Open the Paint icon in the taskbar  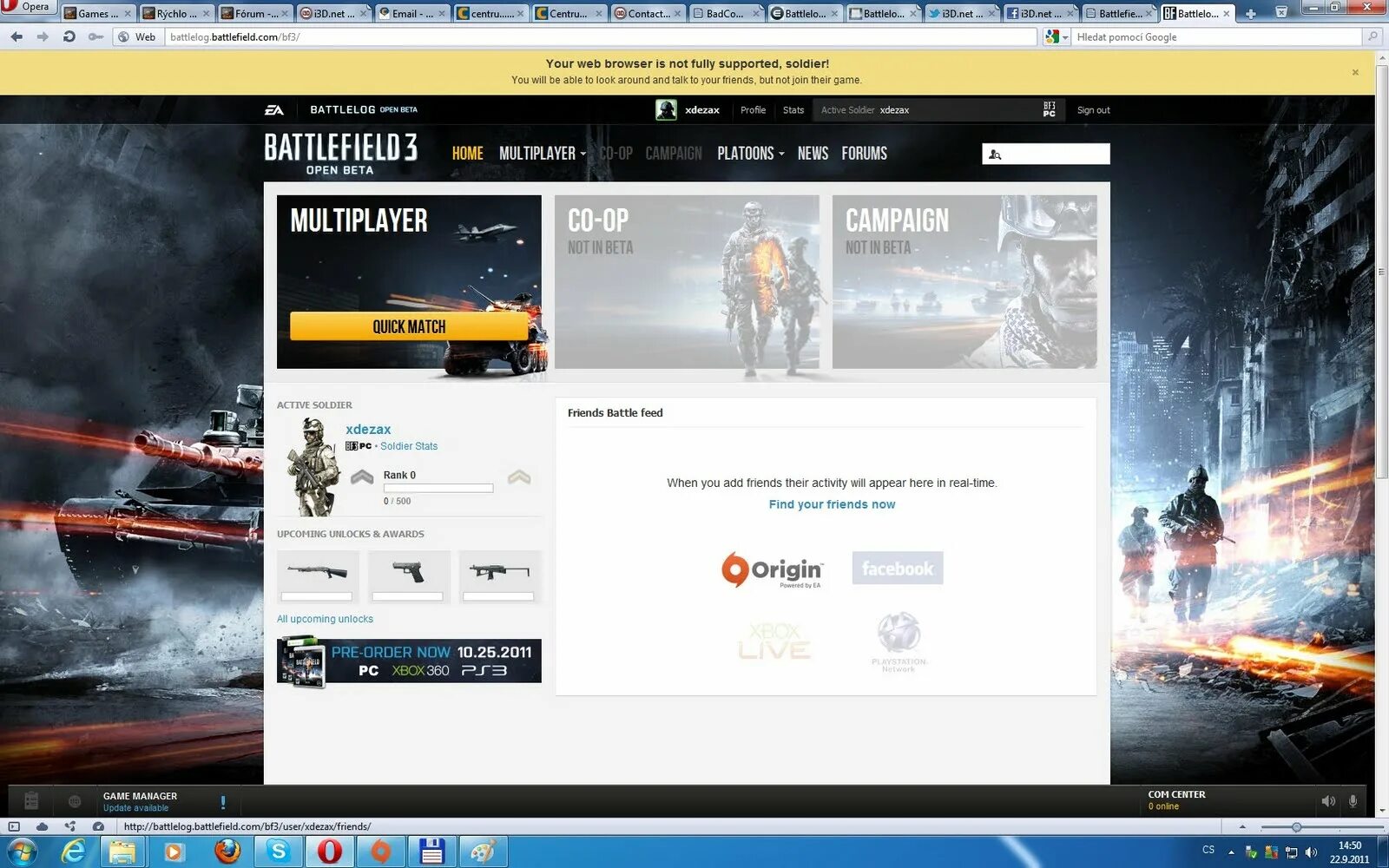tap(483, 852)
